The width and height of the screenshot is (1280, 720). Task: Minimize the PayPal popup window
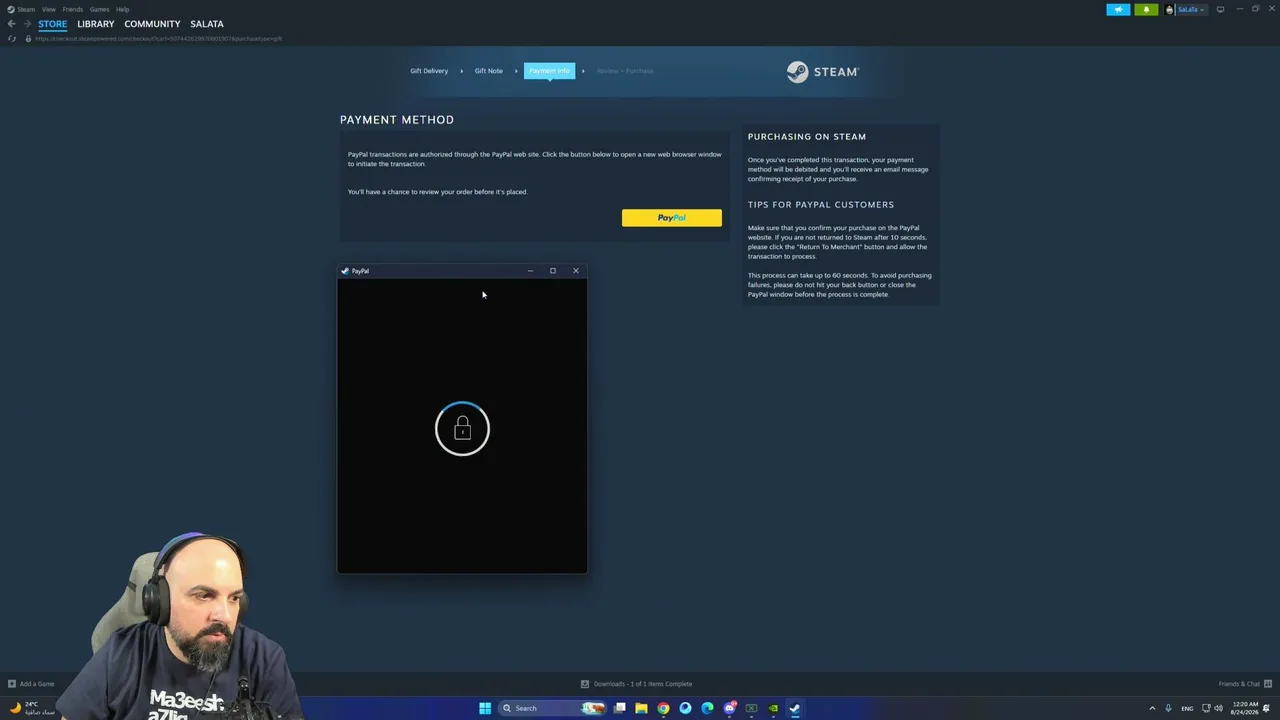click(x=530, y=271)
